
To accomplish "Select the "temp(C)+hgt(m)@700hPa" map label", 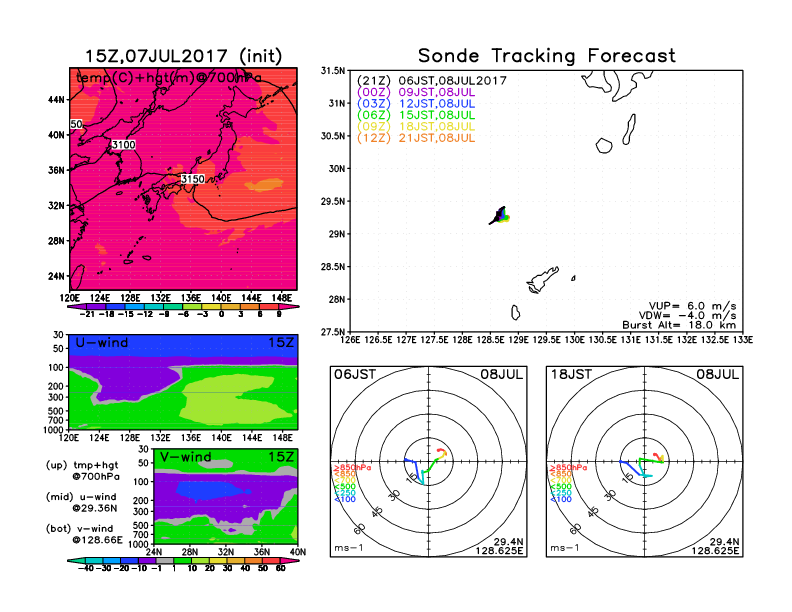I will pos(169,78).
